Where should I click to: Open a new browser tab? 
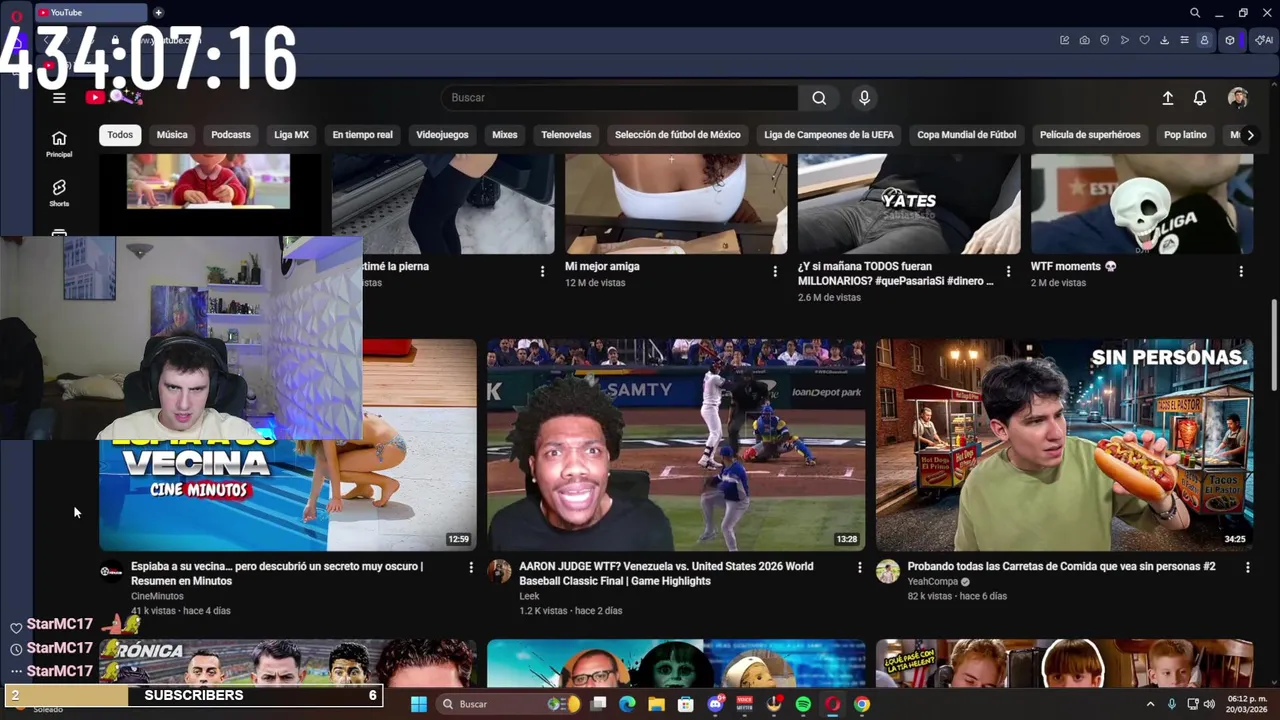point(158,12)
